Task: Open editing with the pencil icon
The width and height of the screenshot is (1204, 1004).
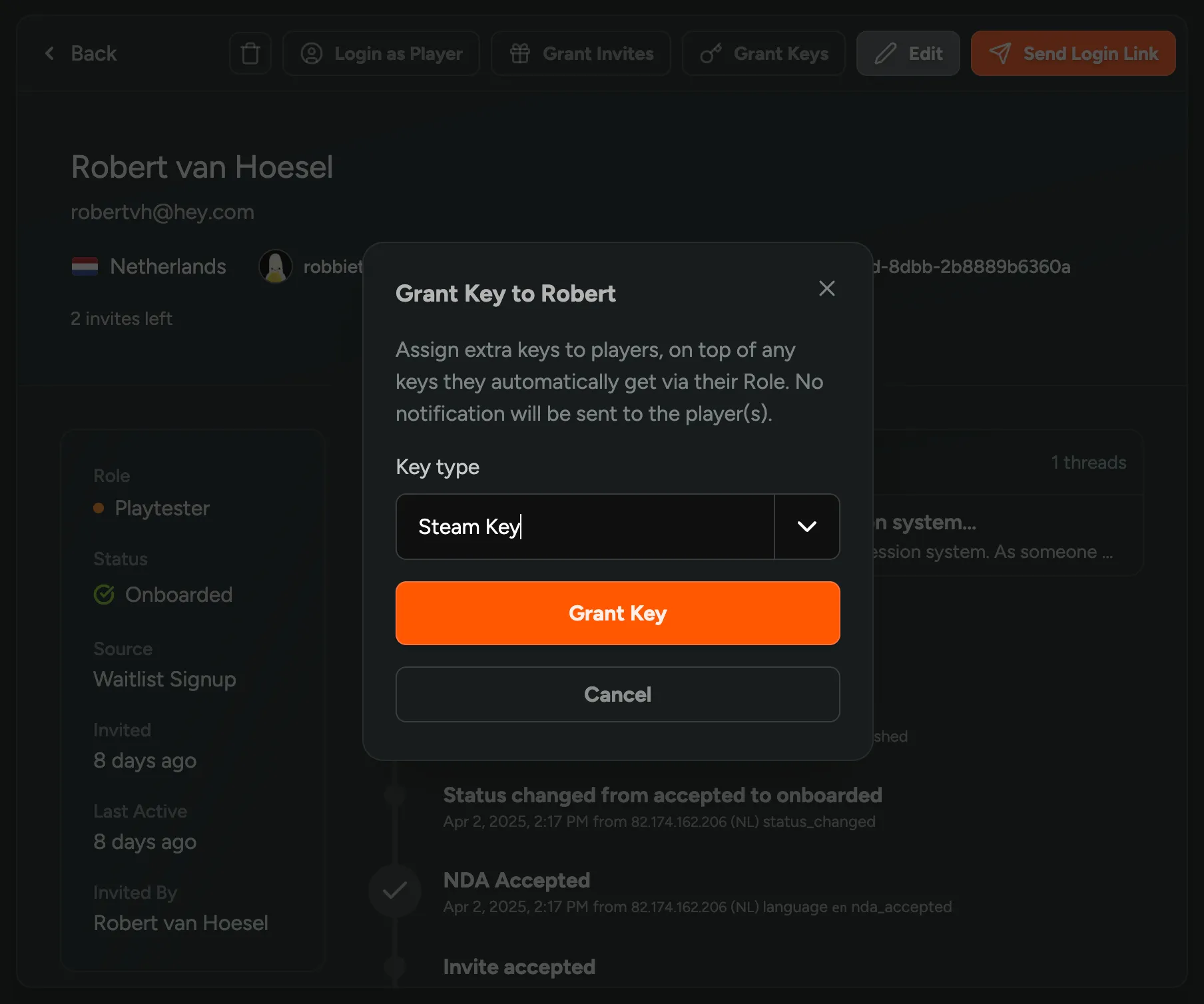Action: click(884, 53)
